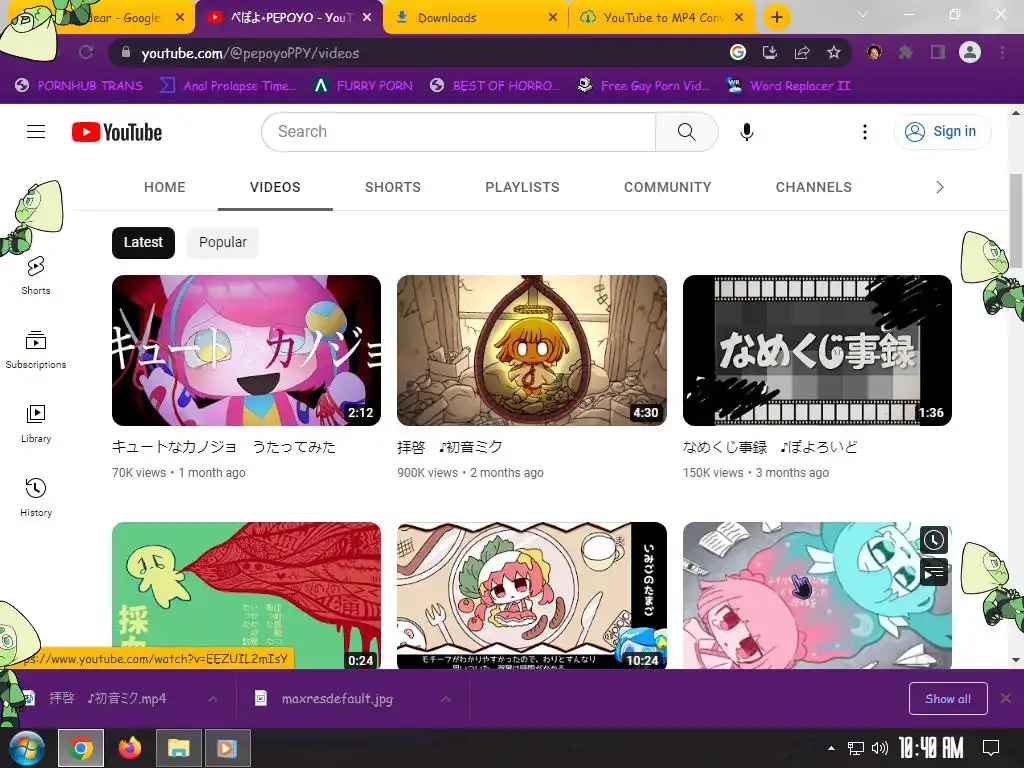This screenshot has width=1024, height=768.
Task: Open media player from the taskbar
Action: pos(227,748)
